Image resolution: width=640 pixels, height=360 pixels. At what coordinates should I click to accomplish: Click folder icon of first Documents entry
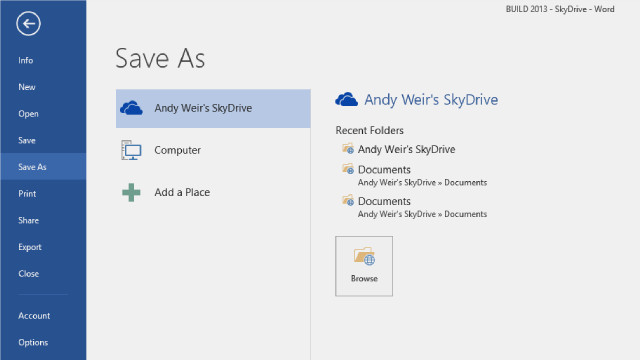pyautogui.click(x=348, y=168)
